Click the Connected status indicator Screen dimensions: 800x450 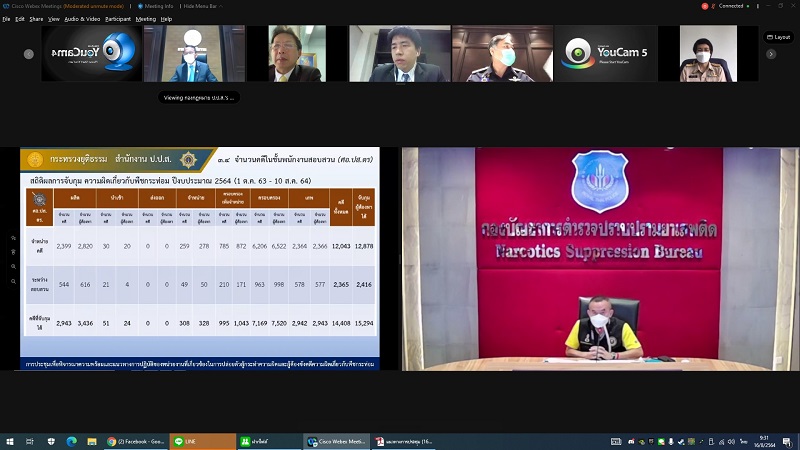pyautogui.click(x=727, y=5)
